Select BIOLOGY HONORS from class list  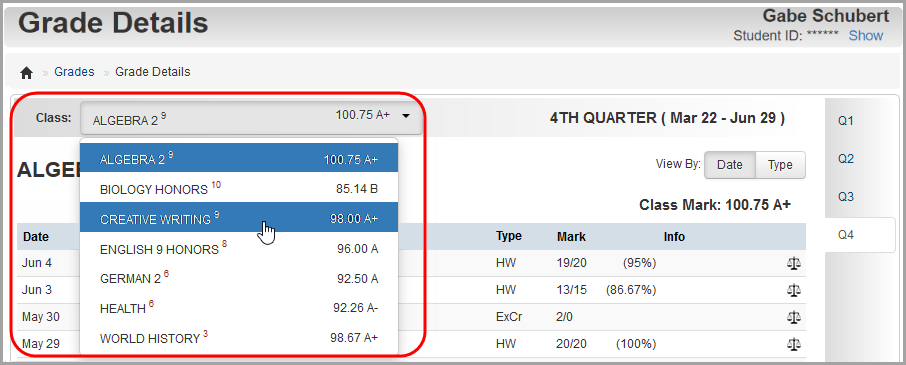(x=239, y=189)
